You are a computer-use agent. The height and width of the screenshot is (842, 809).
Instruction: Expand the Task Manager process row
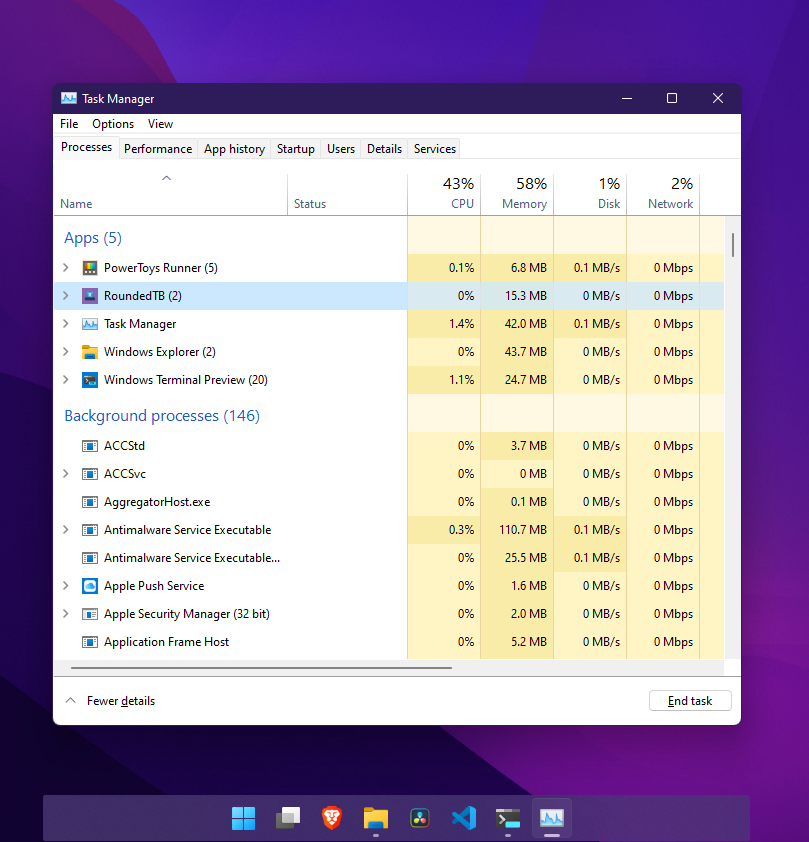pyautogui.click(x=65, y=323)
